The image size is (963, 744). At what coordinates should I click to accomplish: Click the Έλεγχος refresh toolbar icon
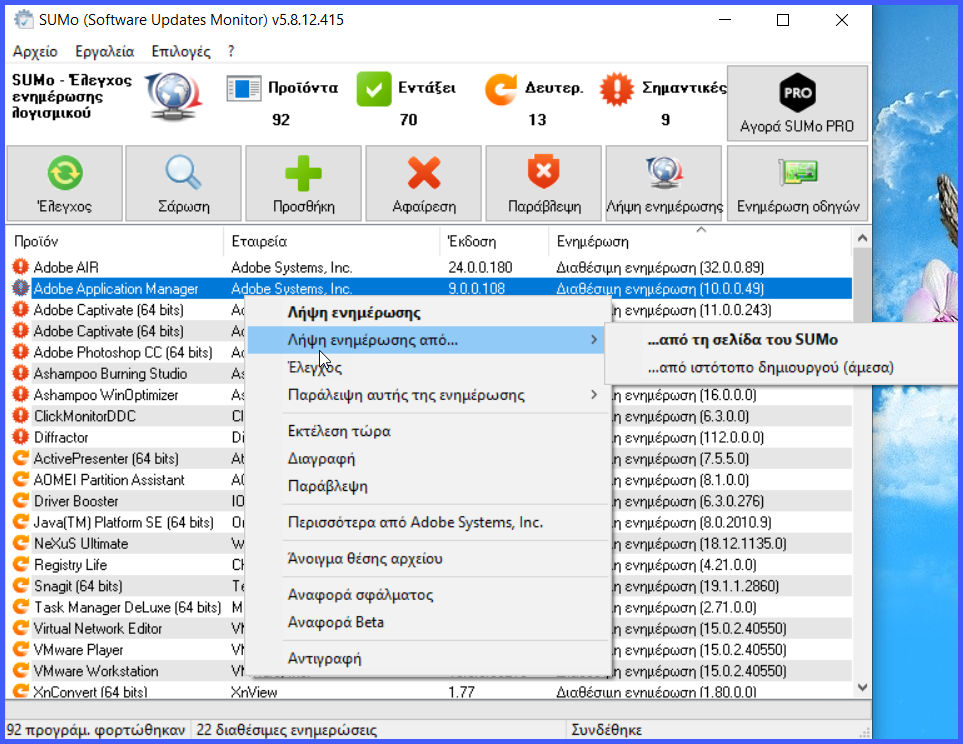64,173
